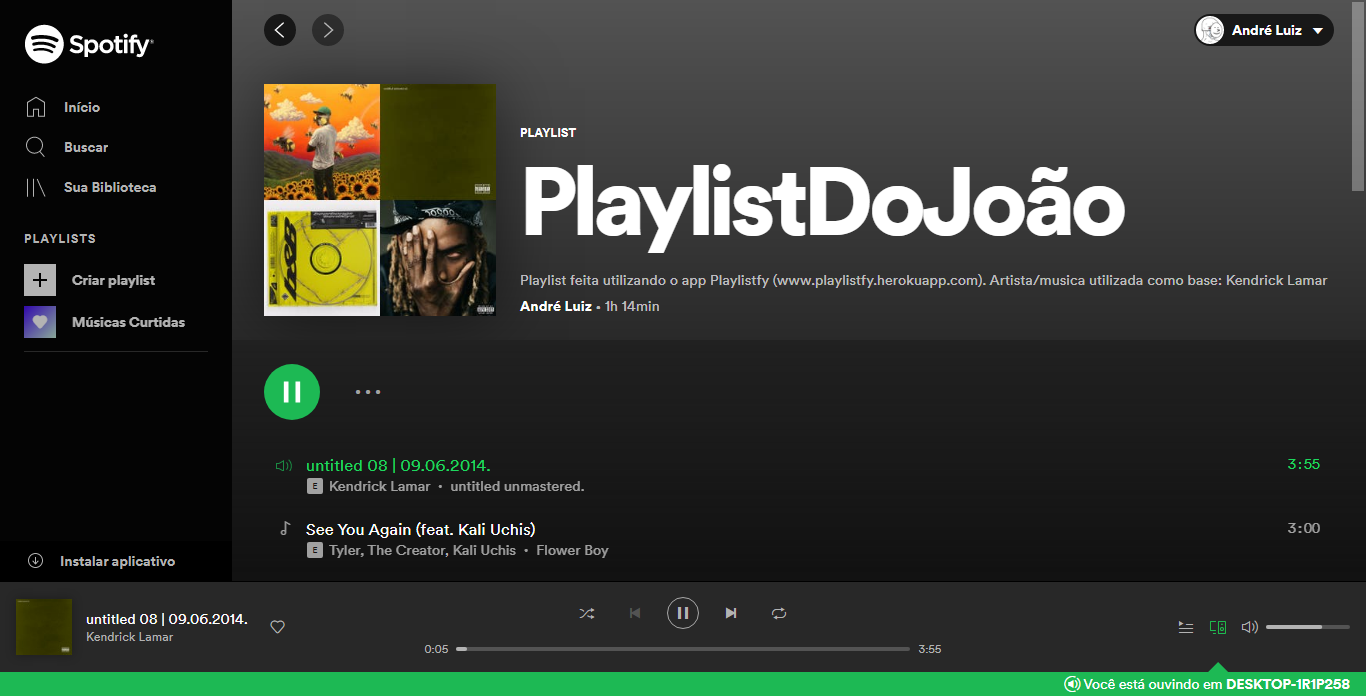Click the 3:55 duration of untitled 08
This screenshot has height=696, width=1366.
[x=1304, y=464]
